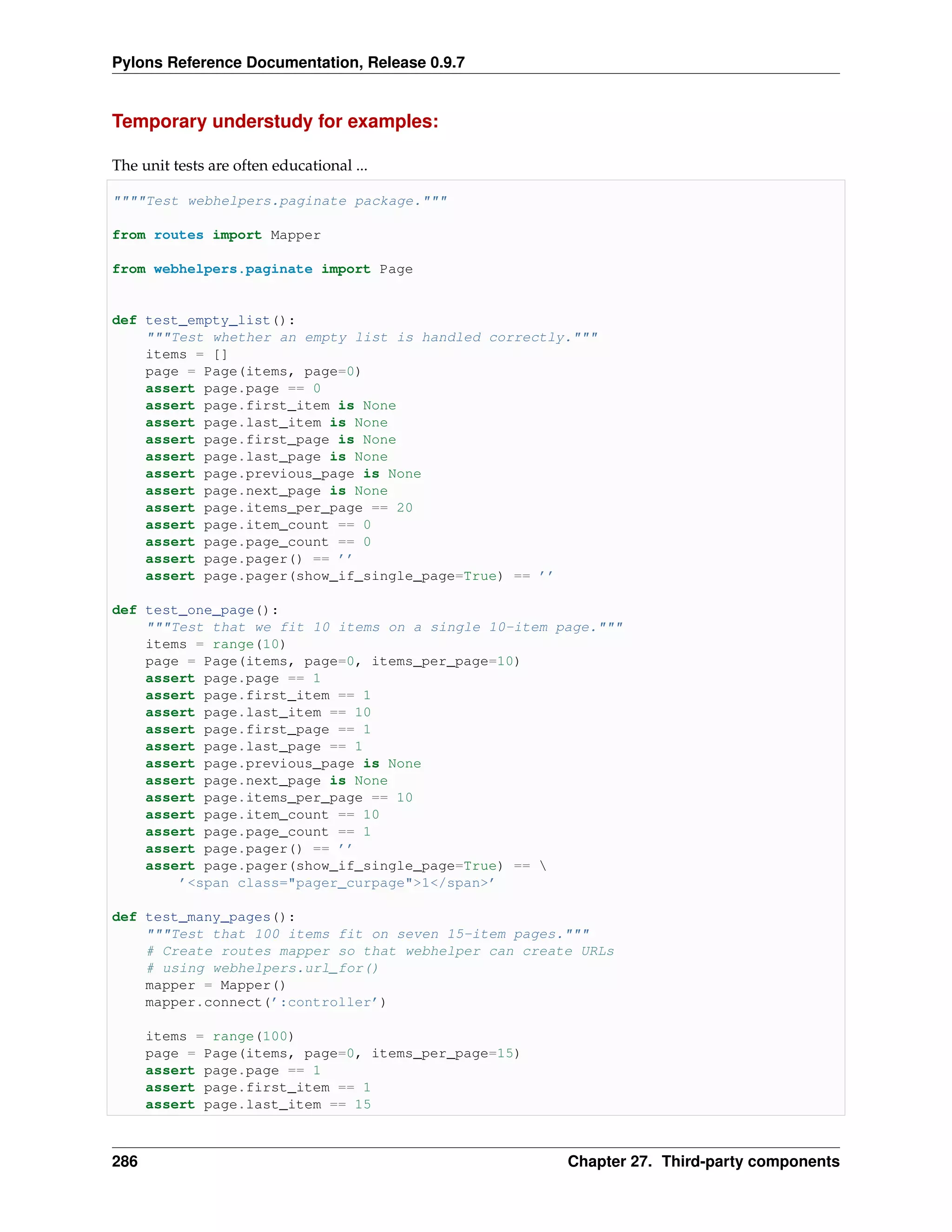Click the heading 'Temporary understudy for examples:'
This screenshot has width=952, height=1232.
coord(275,121)
